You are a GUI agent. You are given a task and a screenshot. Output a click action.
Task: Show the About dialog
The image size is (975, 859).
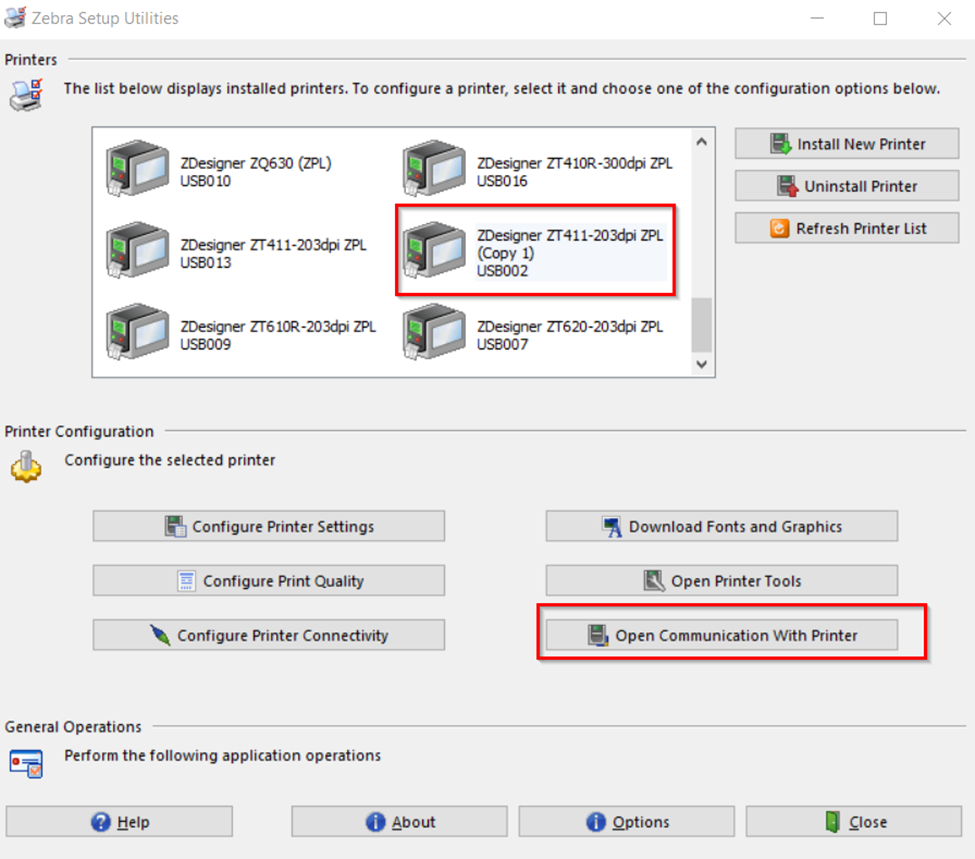coord(401,822)
